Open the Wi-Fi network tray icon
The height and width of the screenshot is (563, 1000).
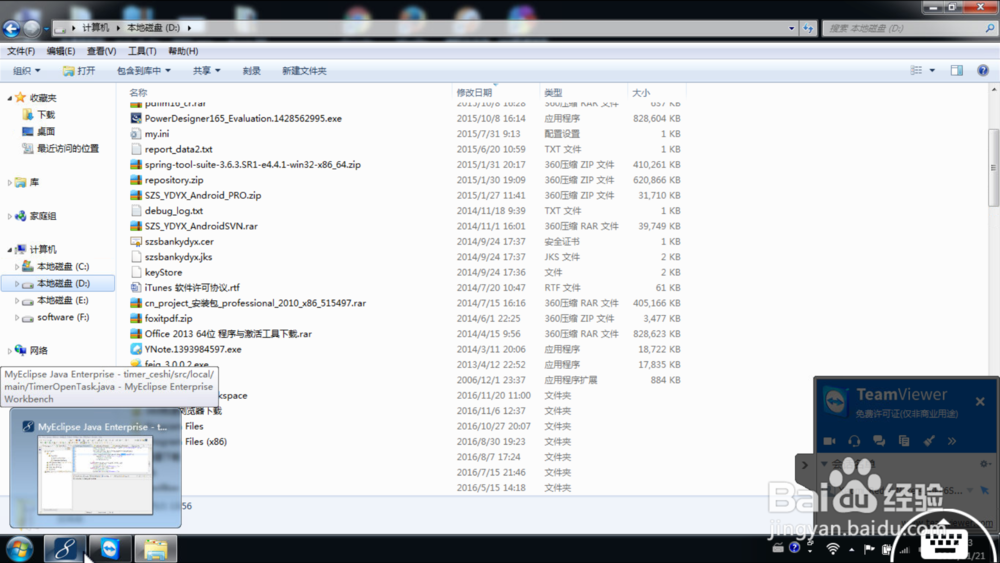click(832, 548)
